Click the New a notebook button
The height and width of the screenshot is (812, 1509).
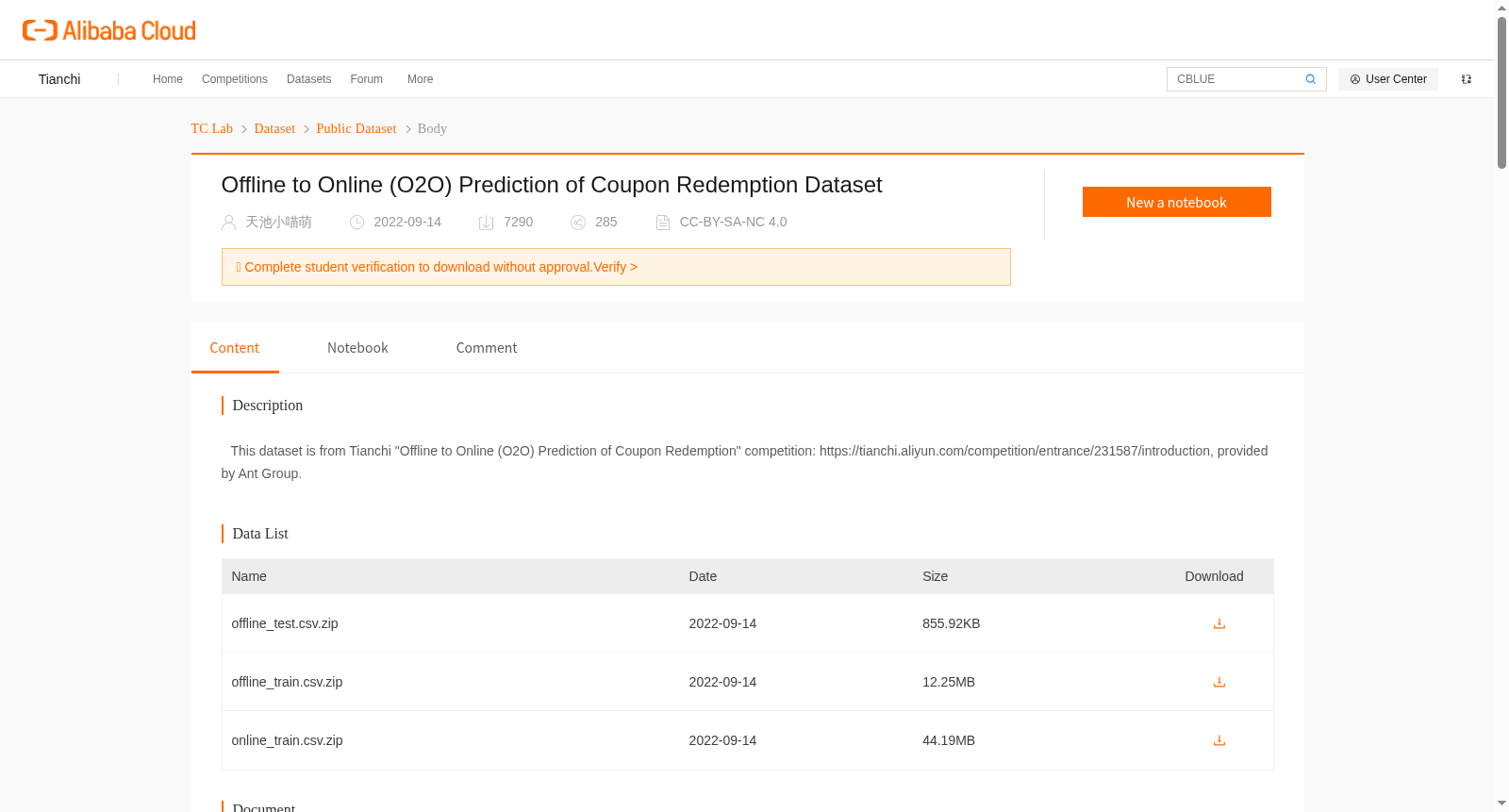point(1177,202)
